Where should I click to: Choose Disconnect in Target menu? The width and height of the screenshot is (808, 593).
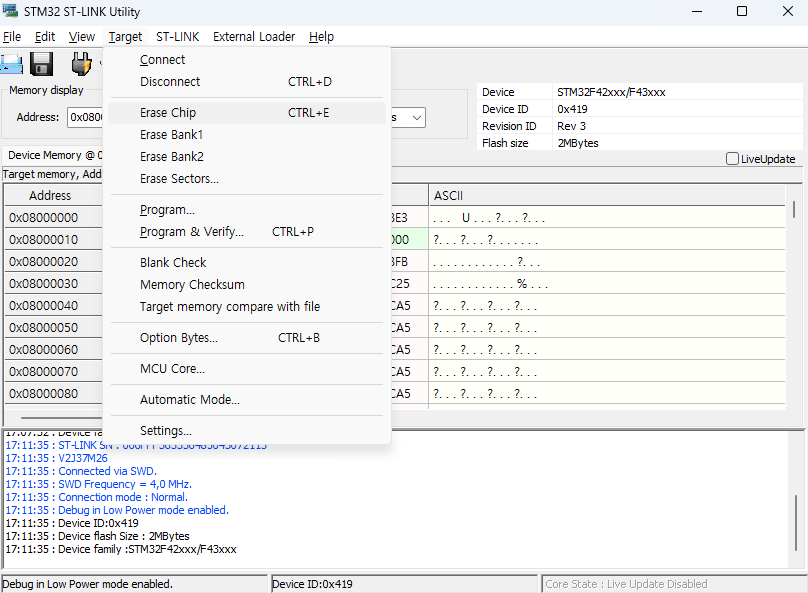point(247,82)
